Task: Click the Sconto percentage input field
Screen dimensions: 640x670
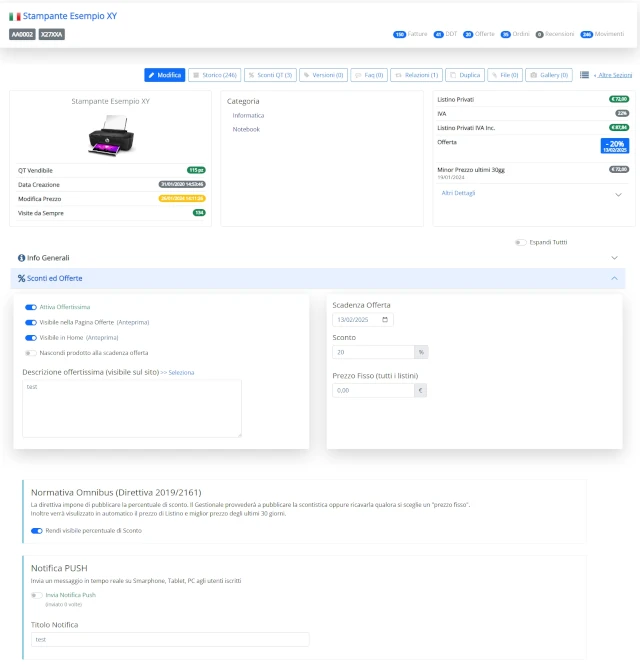Action: (x=373, y=352)
